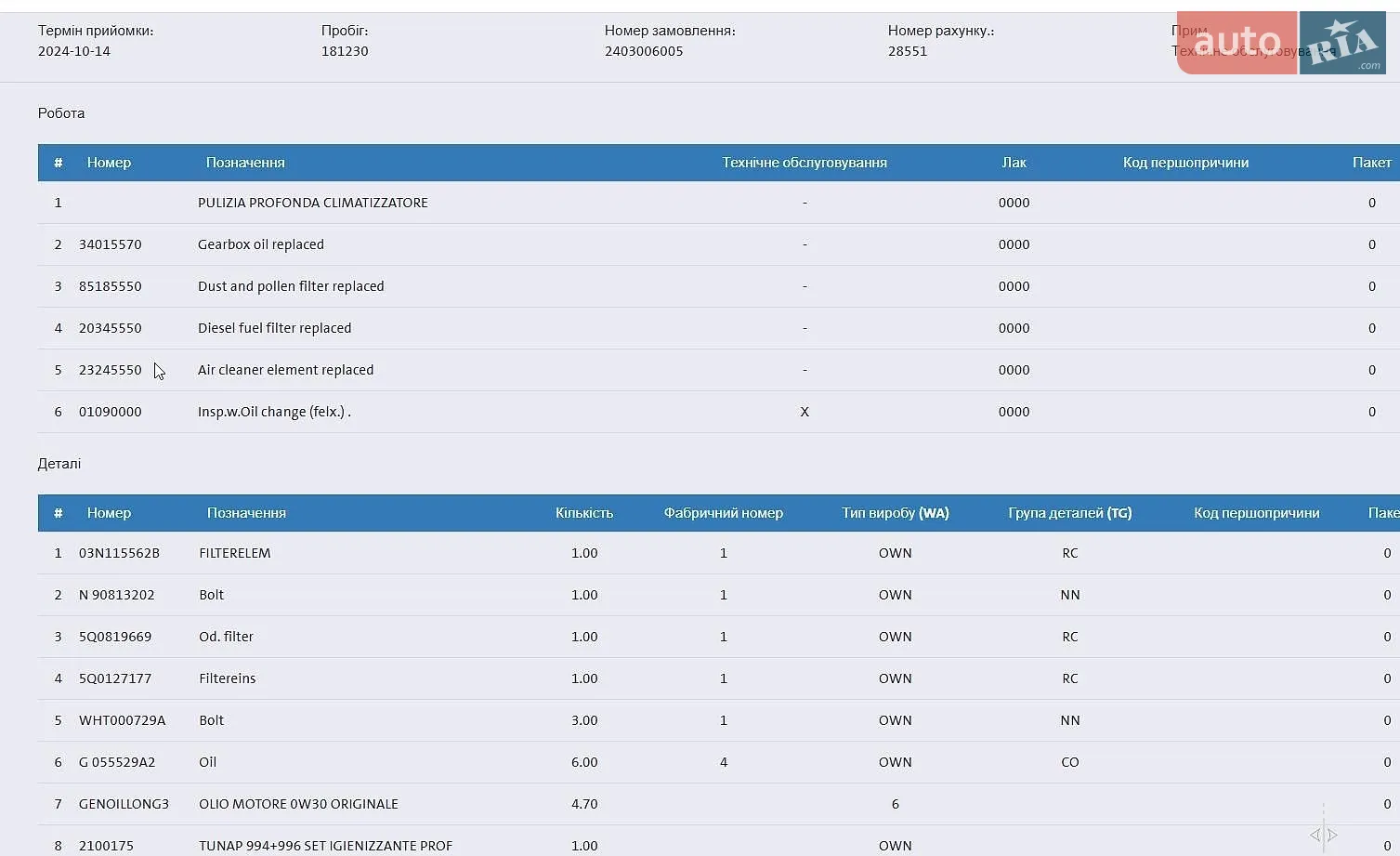The height and width of the screenshot is (856, 1400).
Task: Select 'Dust and pollen filter replaced' entry
Action: point(291,286)
